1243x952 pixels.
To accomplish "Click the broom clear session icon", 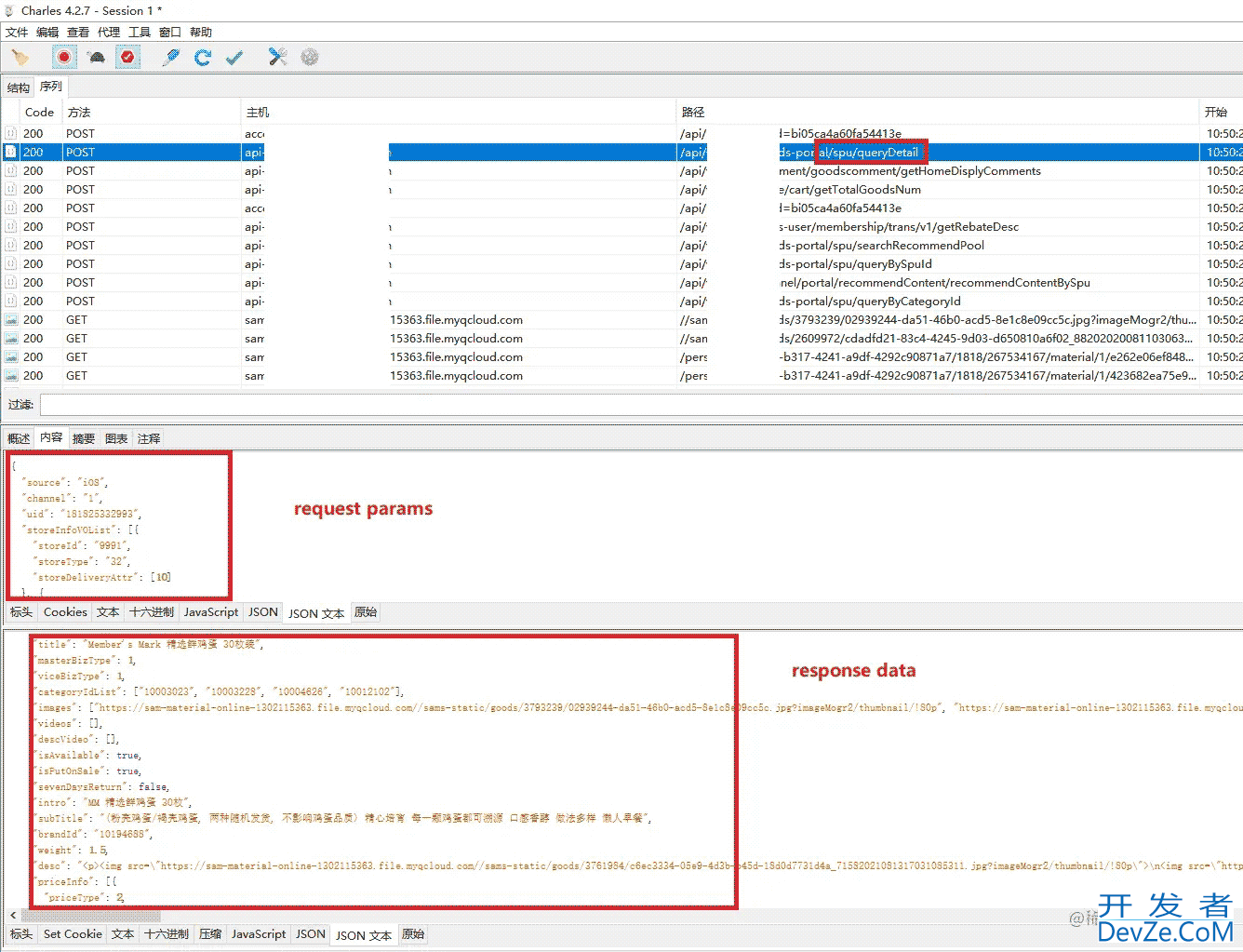I will [x=20, y=58].
